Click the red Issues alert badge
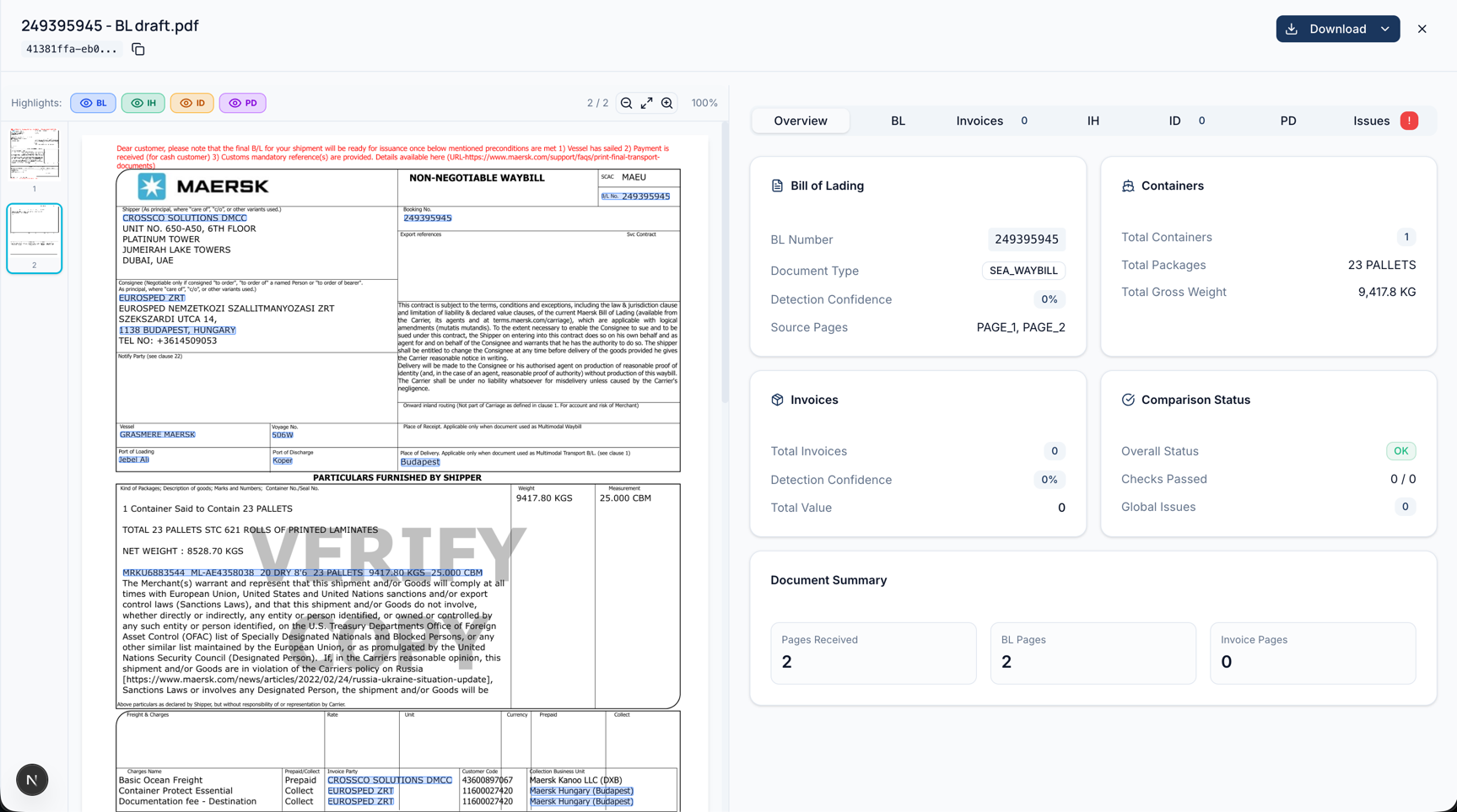 click(1409, 121)
